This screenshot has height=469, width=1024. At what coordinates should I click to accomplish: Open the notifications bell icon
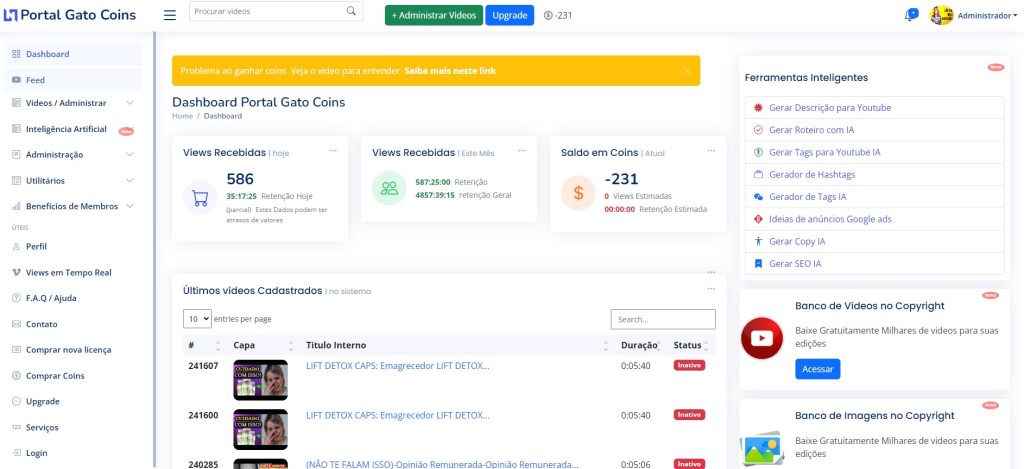click(x=910, y=15)
